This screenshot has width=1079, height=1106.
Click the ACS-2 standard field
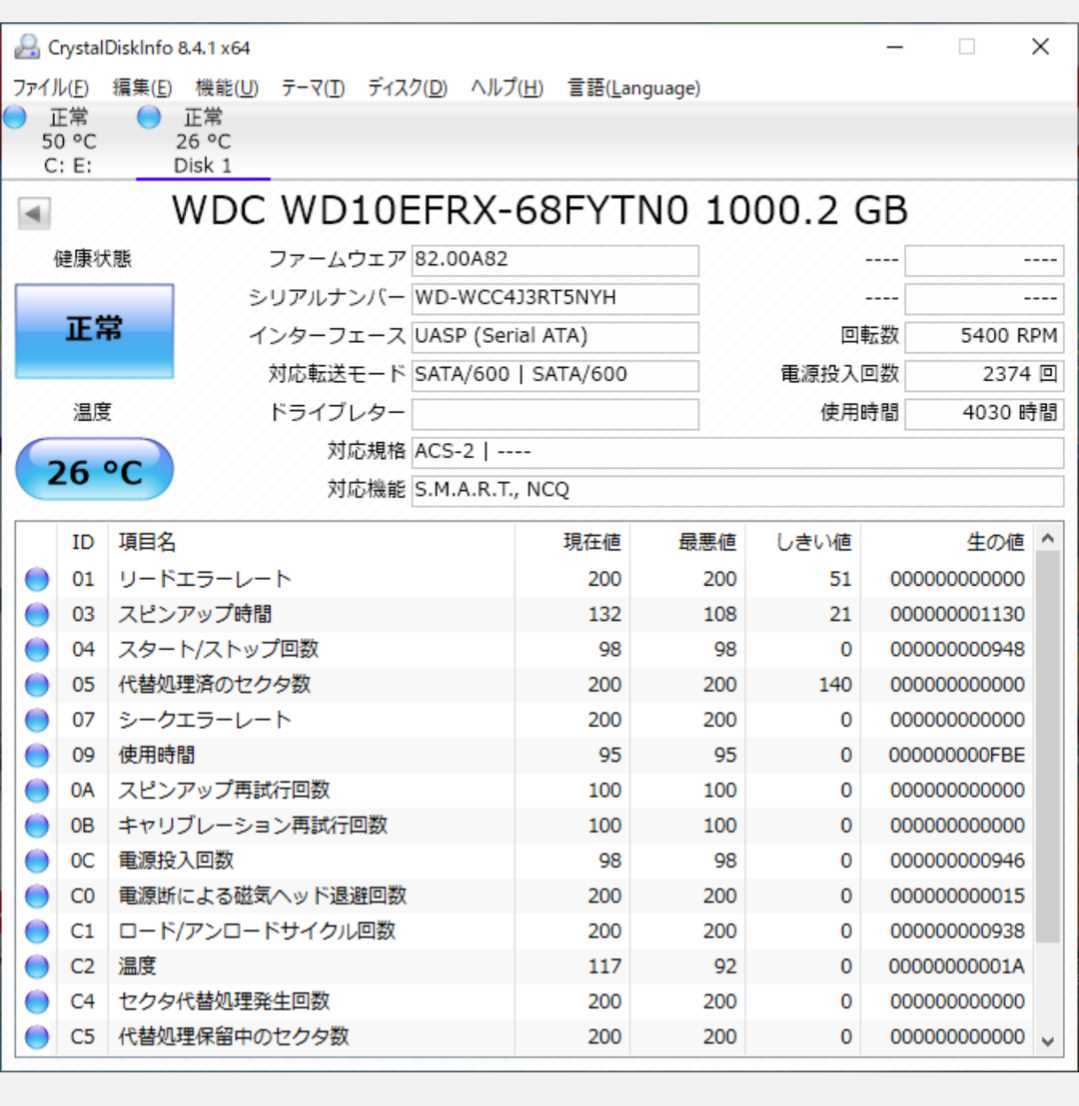point(738,451)
